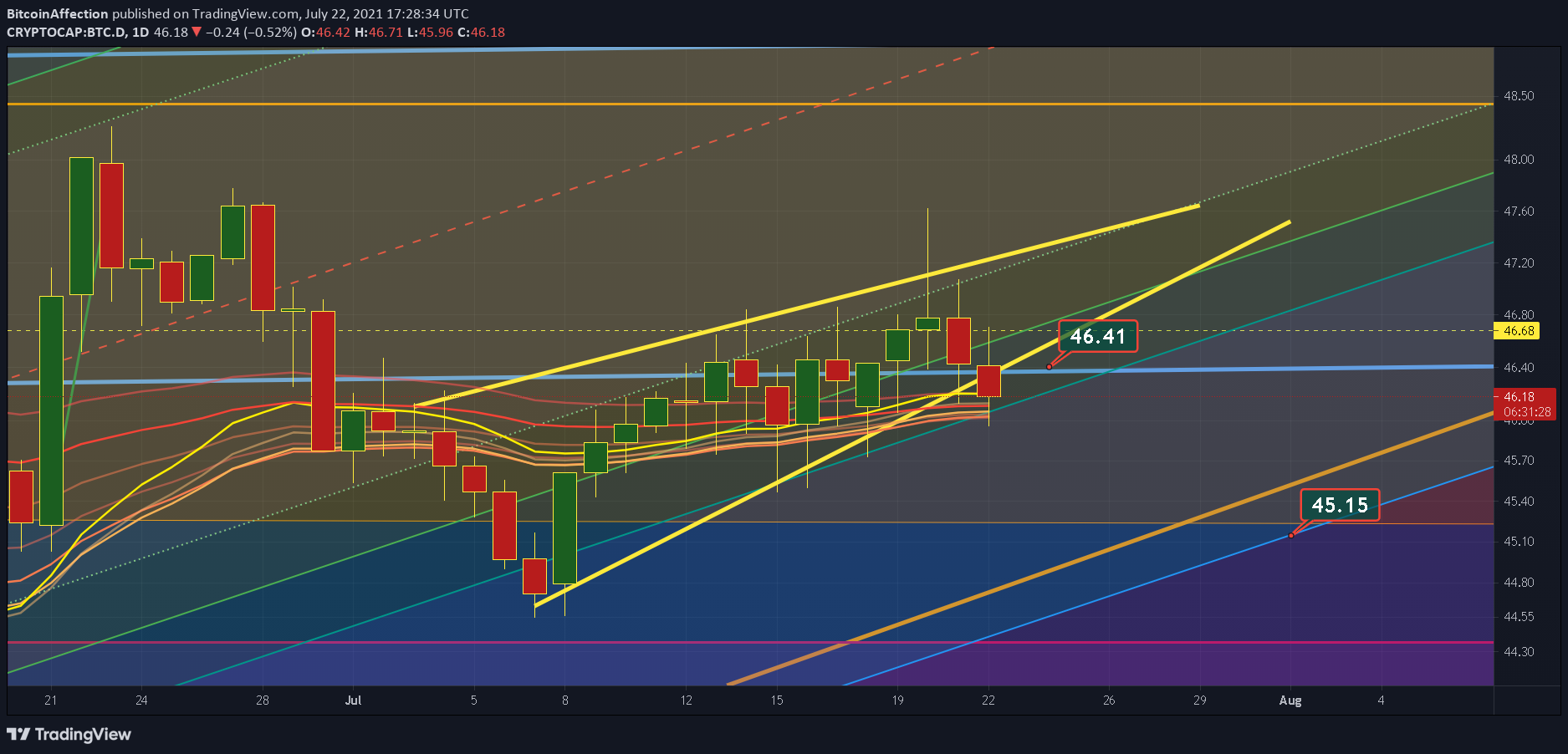Click the Aug label on time axis
1568x754 pixels.
tap(1290, 701)
